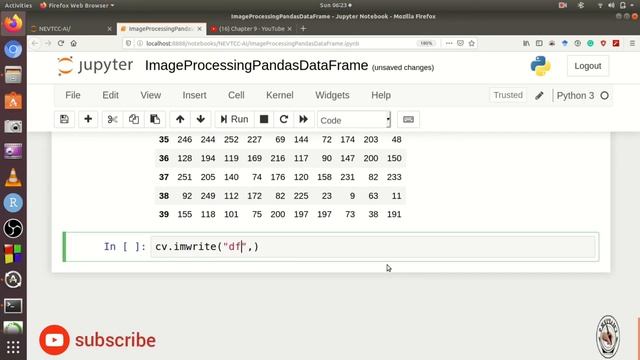Insert a cell below with plus icon
This screenshot has width=640, height=360.
(x=88, y=119)
